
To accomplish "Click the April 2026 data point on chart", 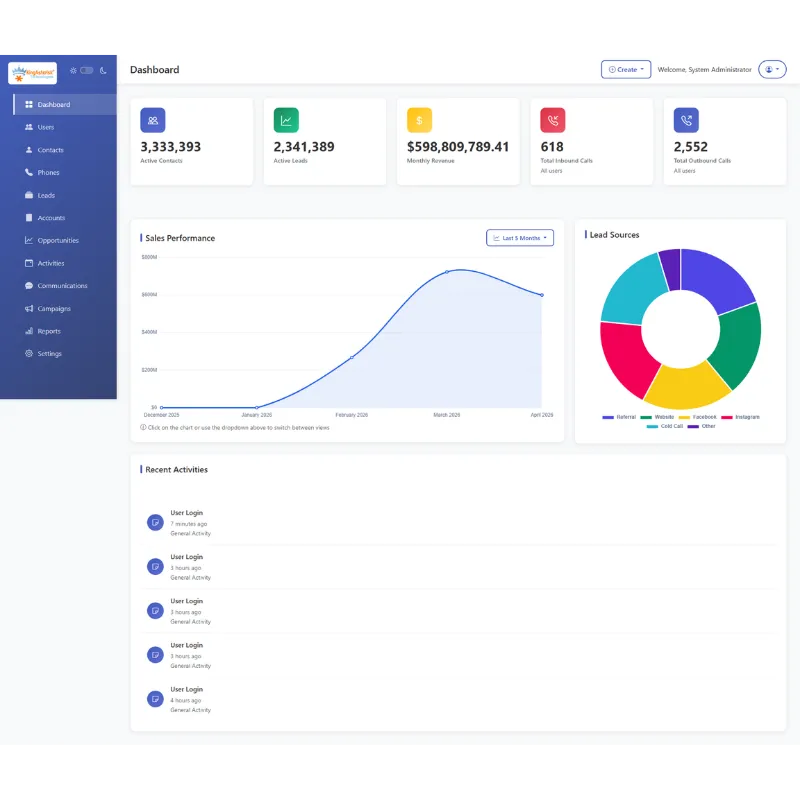I will tap(542, 295).
